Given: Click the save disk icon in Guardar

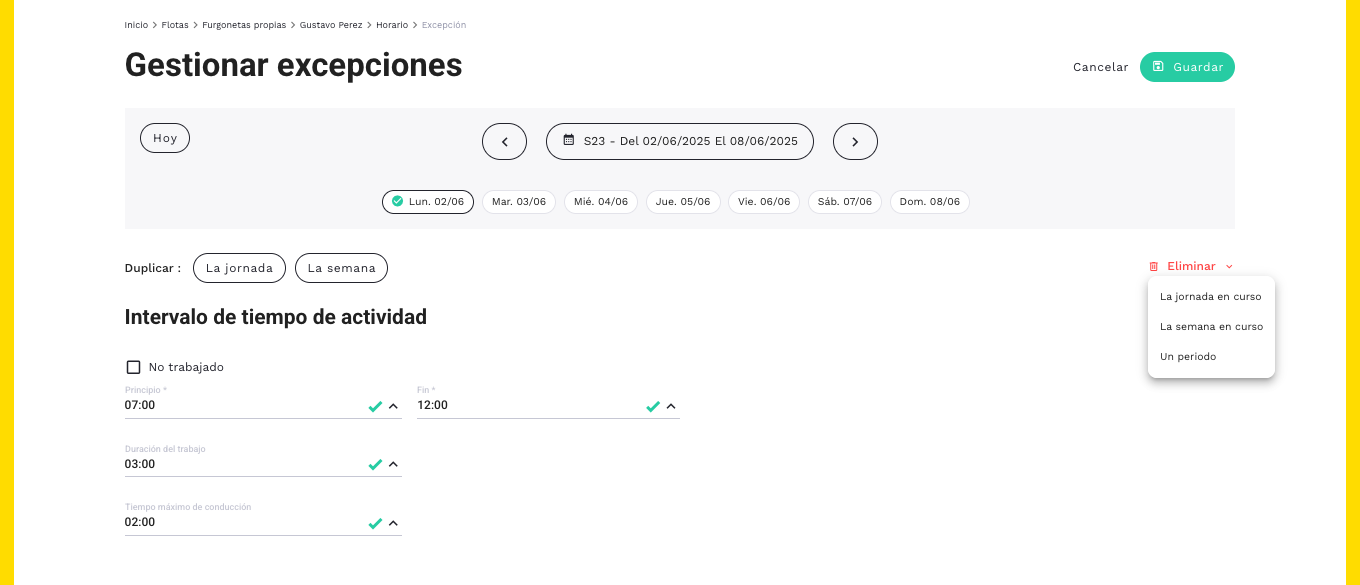Looking at the screenshot, I should [1158, 67].
